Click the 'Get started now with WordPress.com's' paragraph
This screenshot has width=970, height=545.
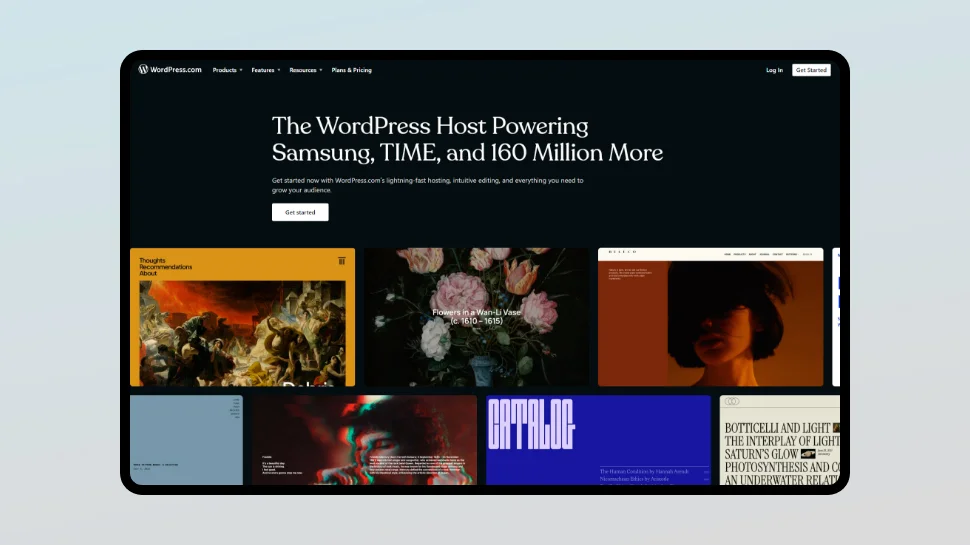tap(427, 185)
